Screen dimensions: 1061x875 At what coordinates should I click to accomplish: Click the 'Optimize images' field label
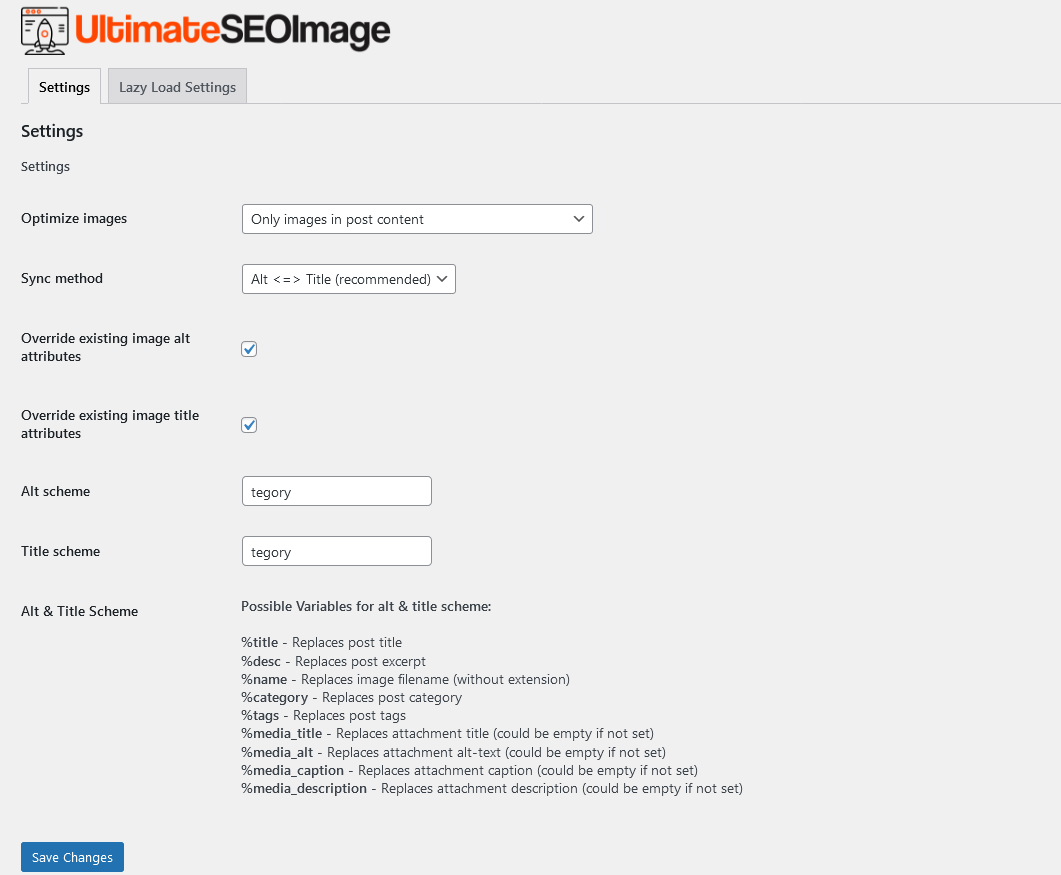(74, 218)
